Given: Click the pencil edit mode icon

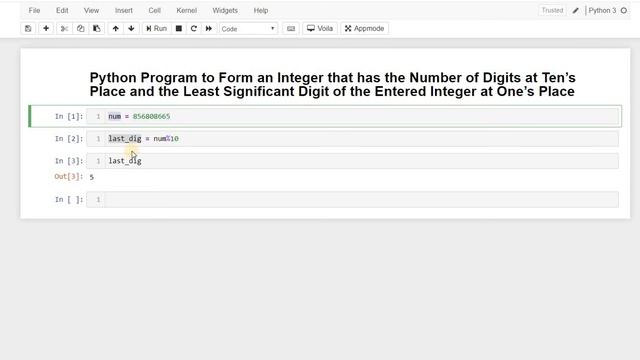Looking at the screenshot, I should [576, 11].
